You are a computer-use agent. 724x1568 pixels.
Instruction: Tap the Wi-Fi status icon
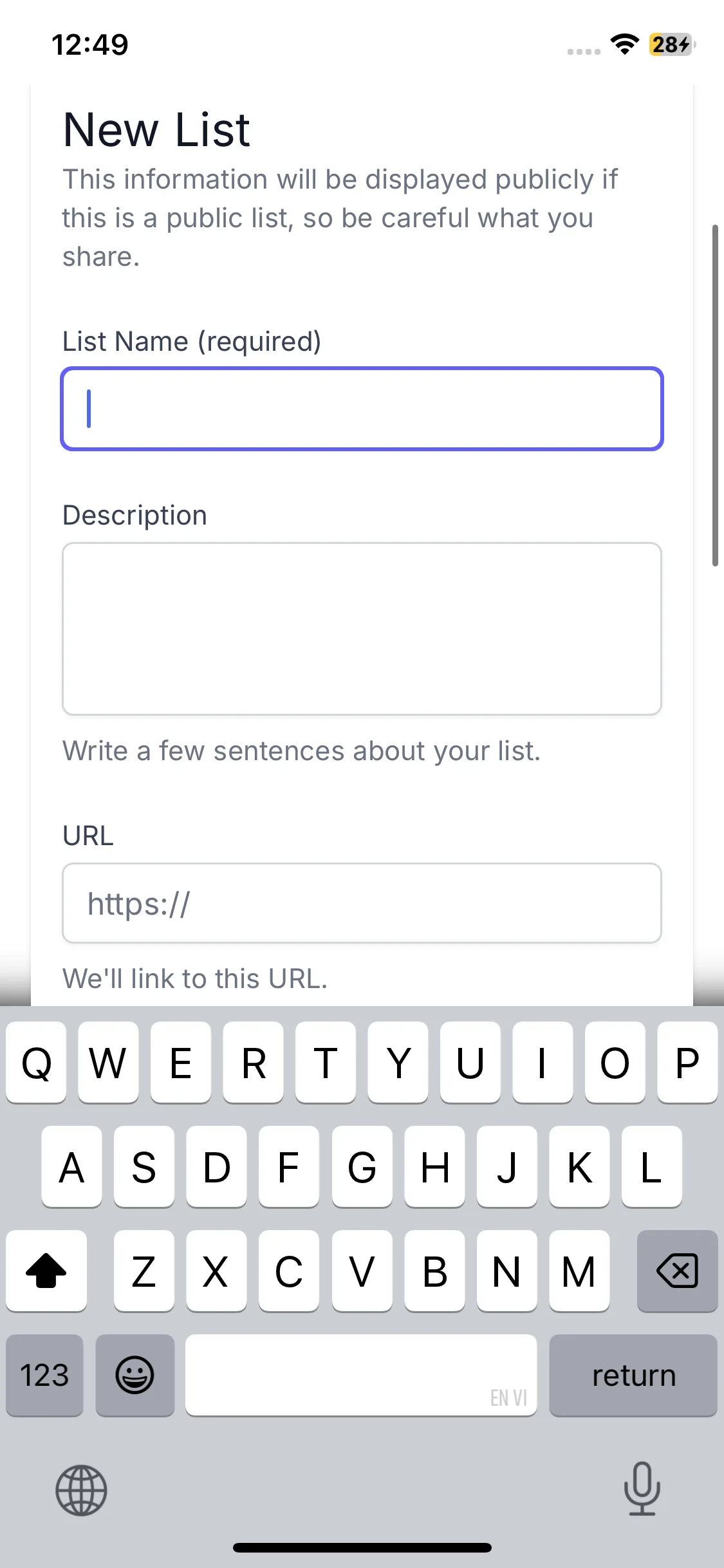[624, 44]
